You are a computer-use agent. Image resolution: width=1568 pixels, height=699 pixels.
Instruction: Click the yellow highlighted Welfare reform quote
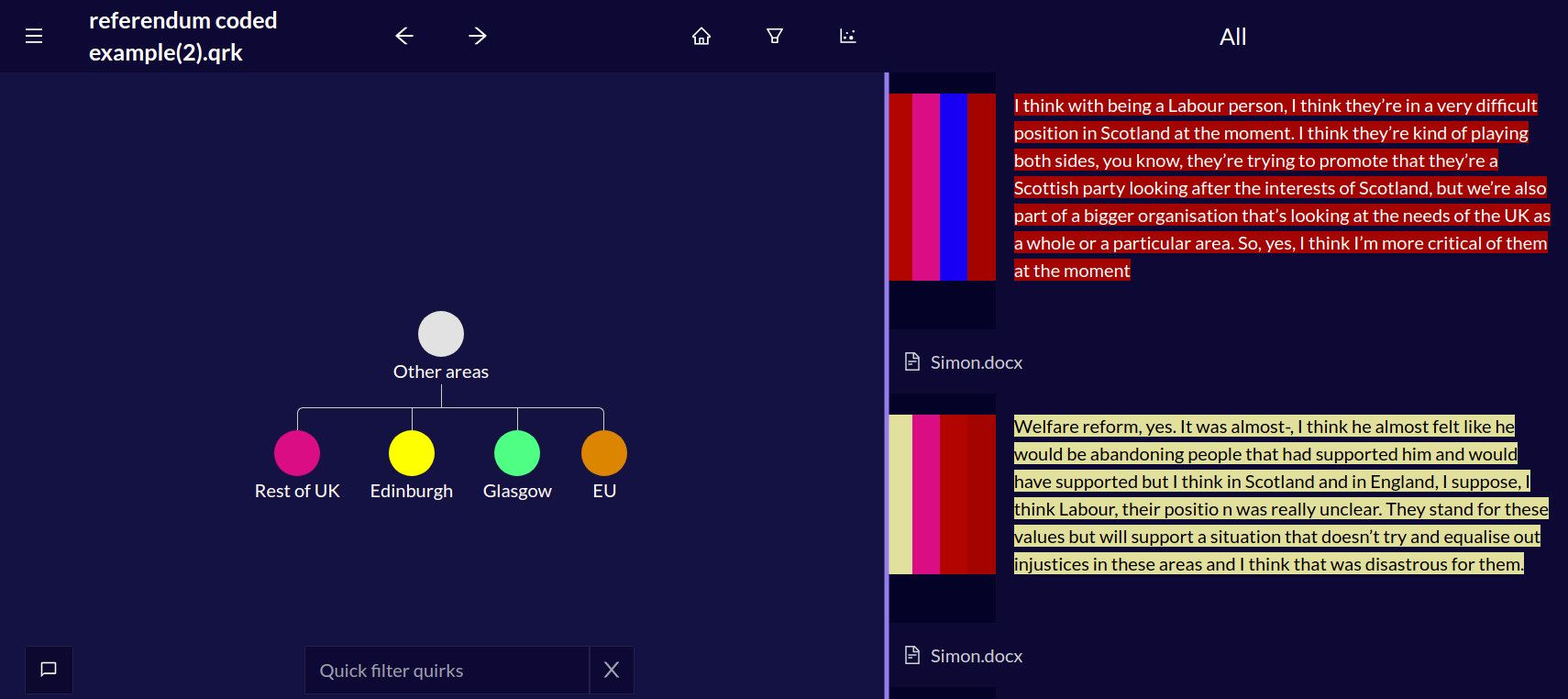click(x=1279, y=495)
